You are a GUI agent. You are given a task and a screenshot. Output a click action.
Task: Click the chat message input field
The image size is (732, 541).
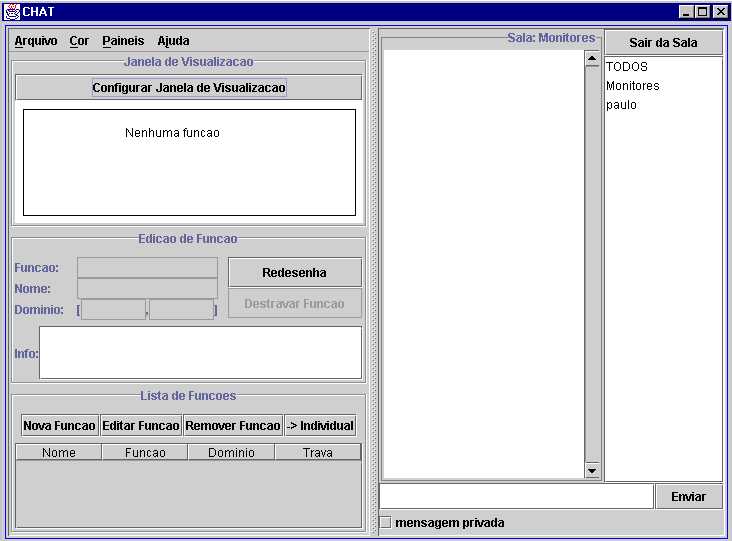(x=516, y=496)
